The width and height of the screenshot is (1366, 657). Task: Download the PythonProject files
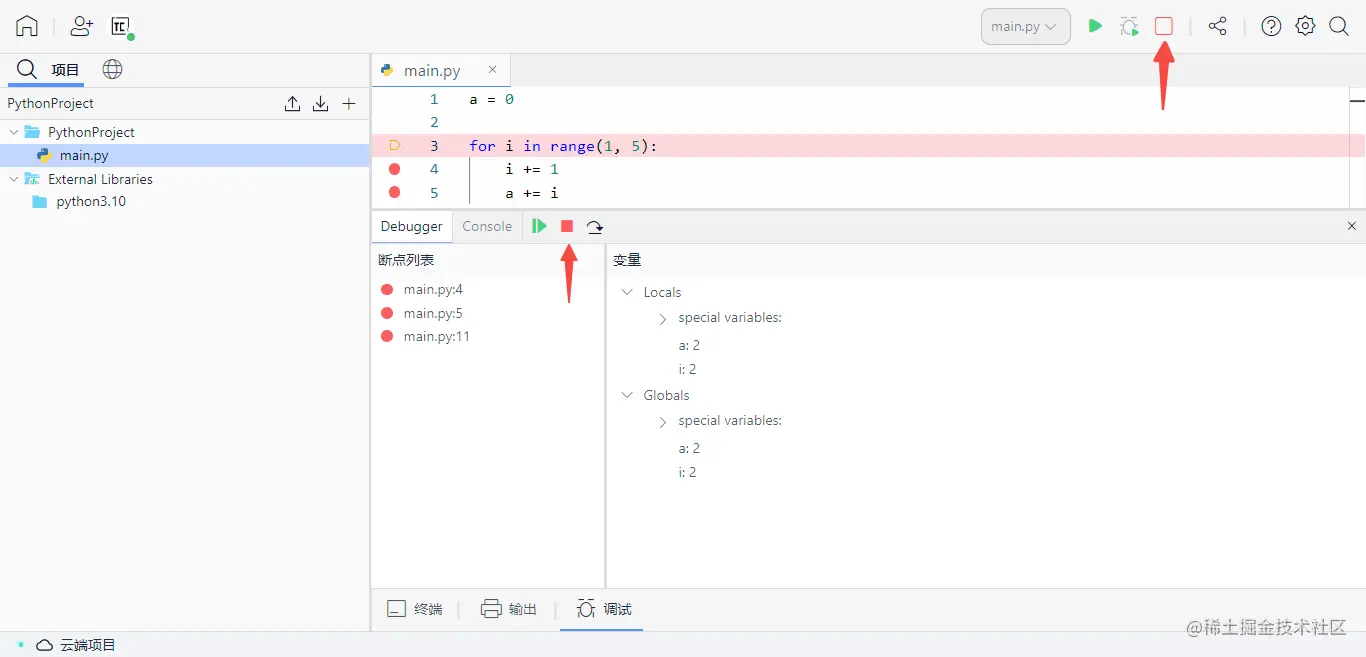(320, 103)
